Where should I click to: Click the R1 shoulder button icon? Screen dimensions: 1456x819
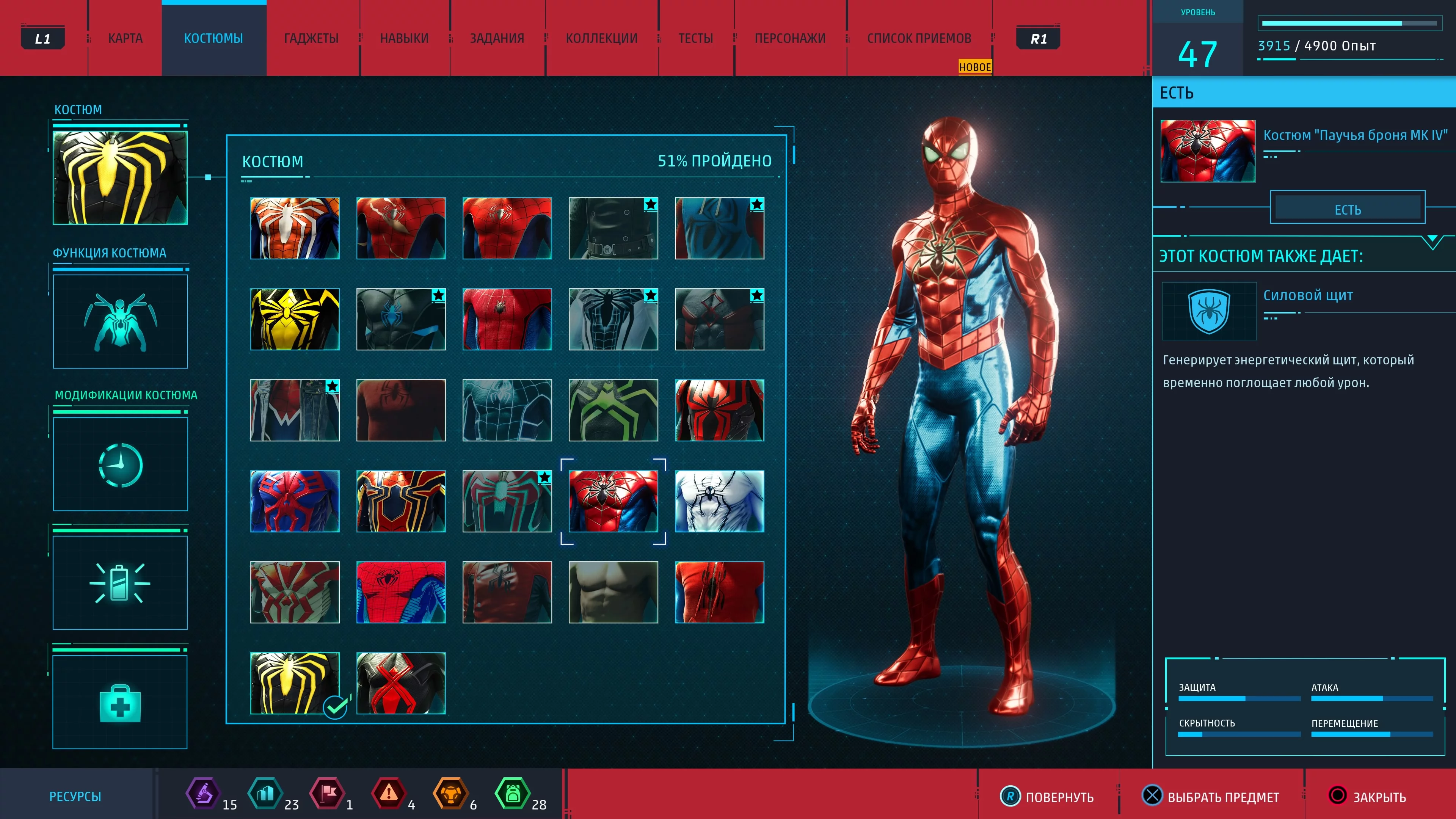tap(1038, 38)
